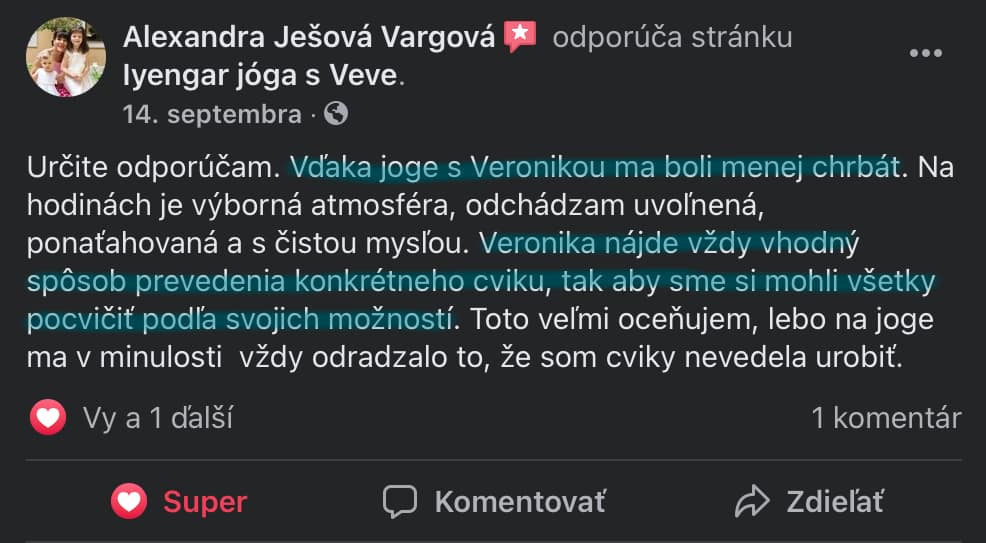Click the heart icon on the Super button

point(129,500)
